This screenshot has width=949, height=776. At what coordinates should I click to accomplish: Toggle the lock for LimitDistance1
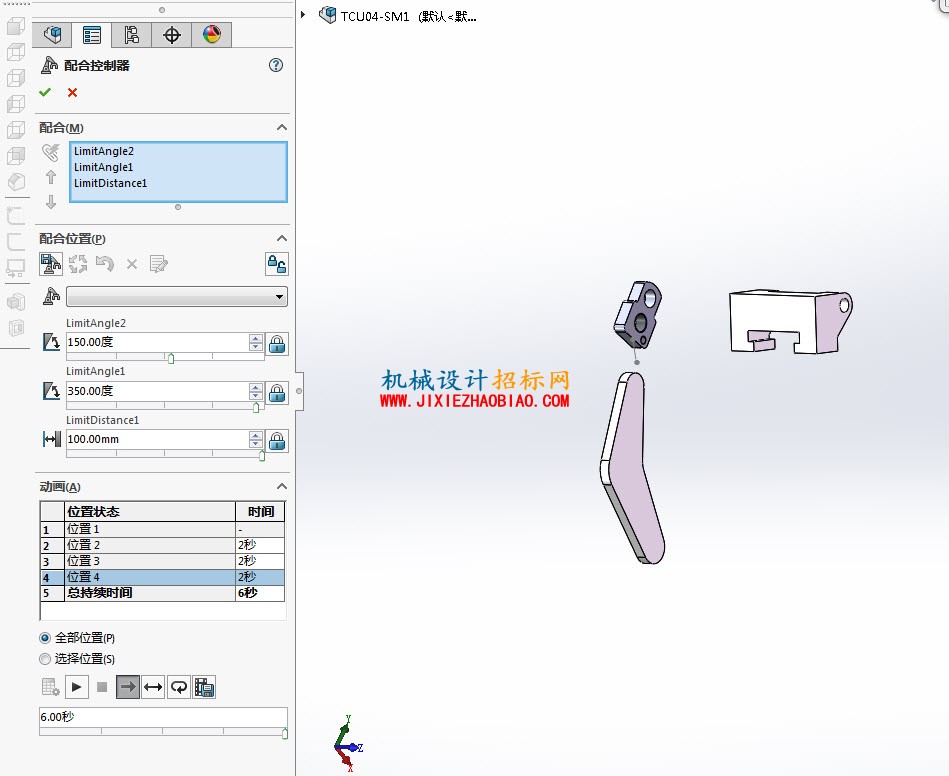click(277, 441)
